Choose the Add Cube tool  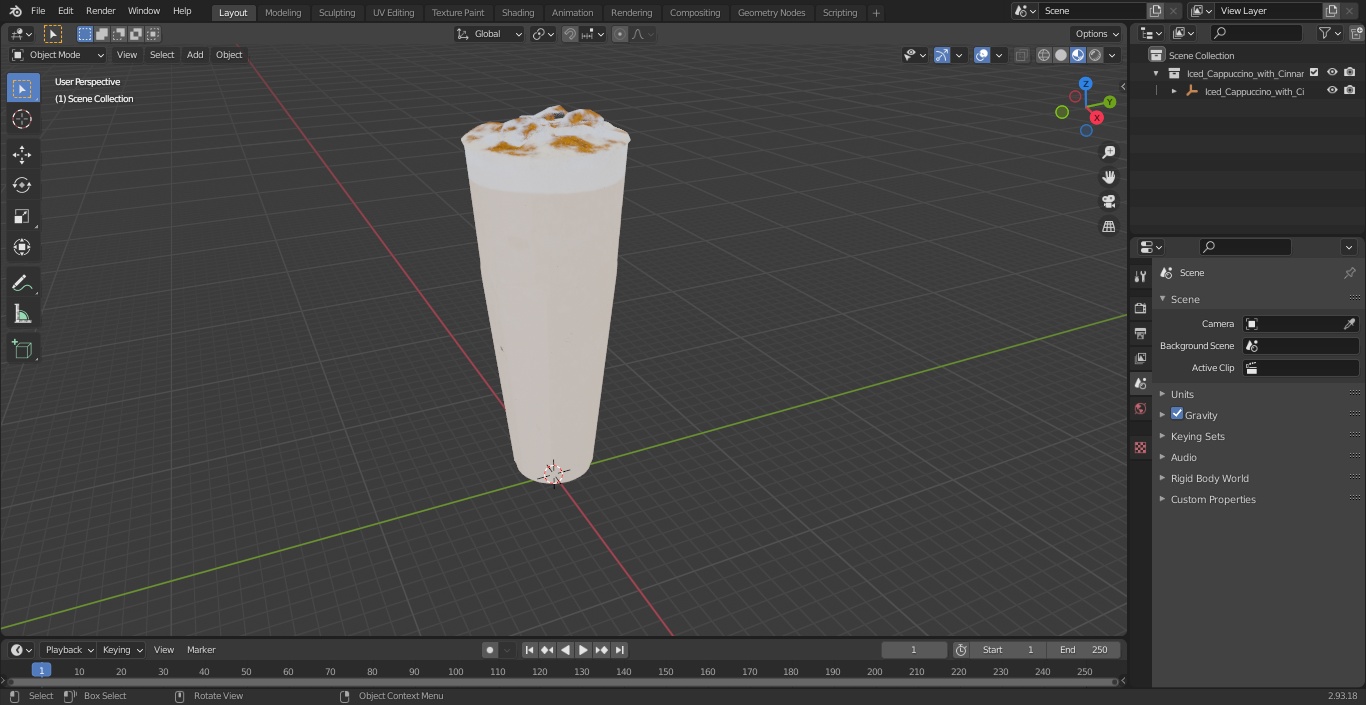(22, 350)
